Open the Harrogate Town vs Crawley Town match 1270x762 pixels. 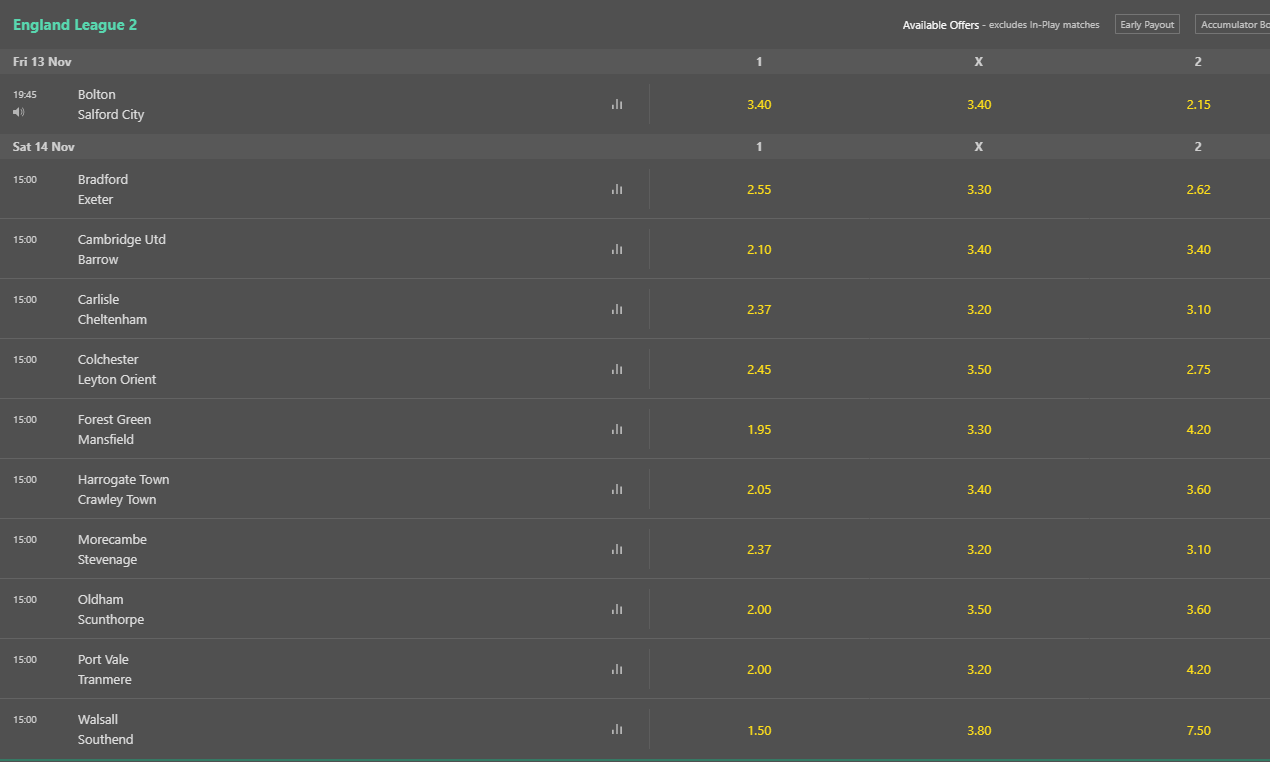[x=123, y=489]
